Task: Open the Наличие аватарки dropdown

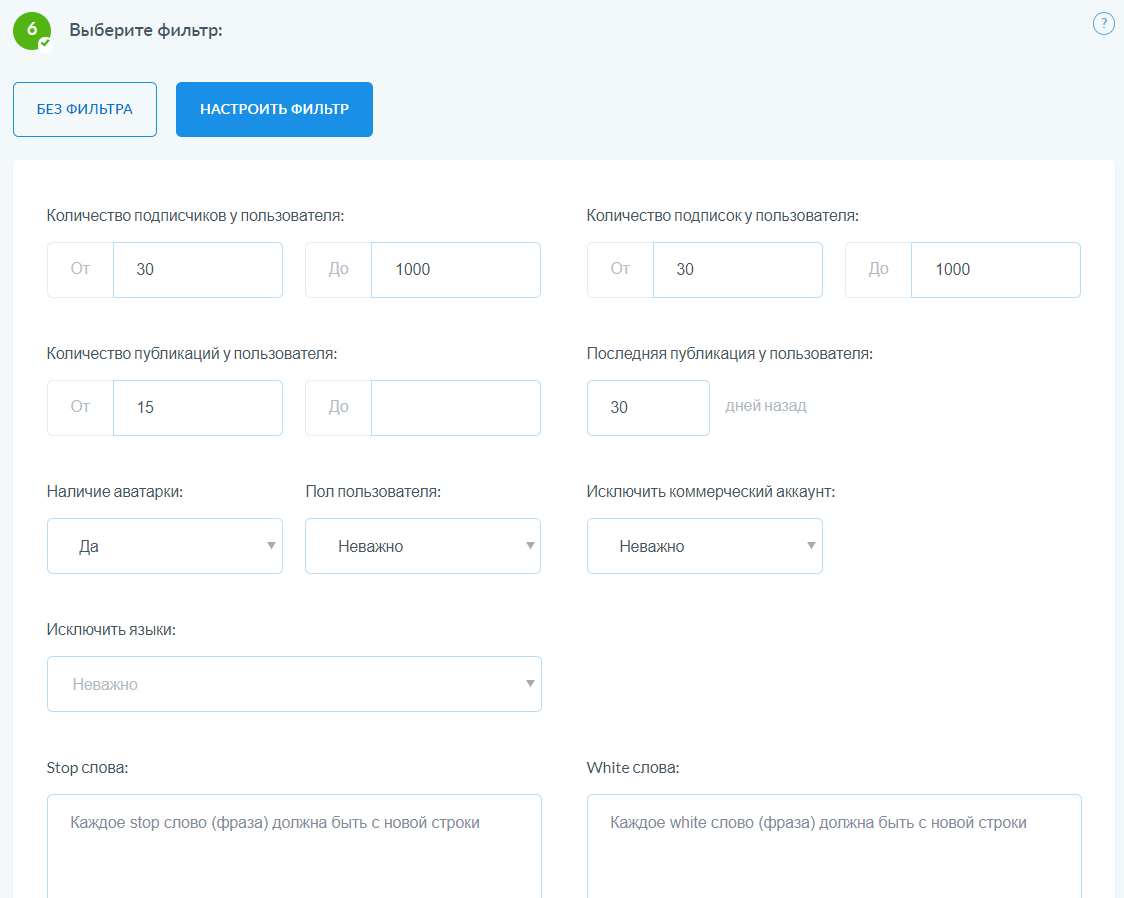Action: click(x=165, y=546)
